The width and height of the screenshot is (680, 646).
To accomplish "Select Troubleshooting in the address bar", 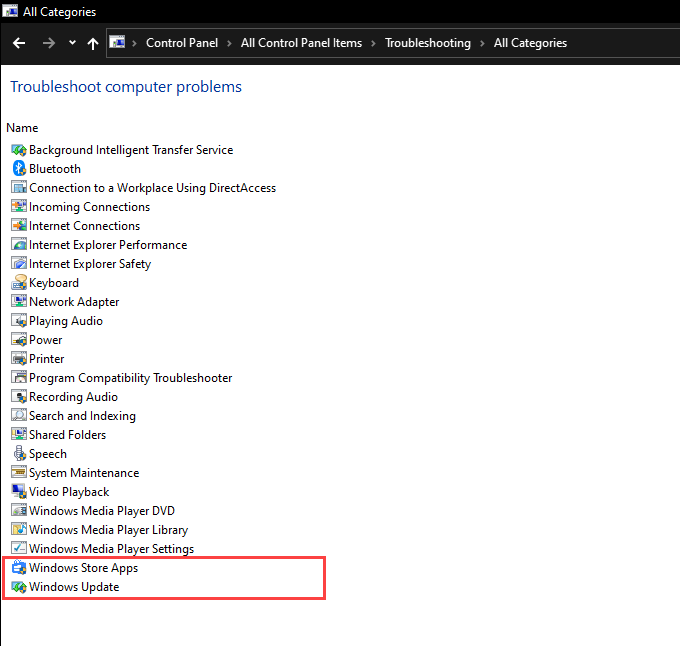I will (x=427, y=43).
